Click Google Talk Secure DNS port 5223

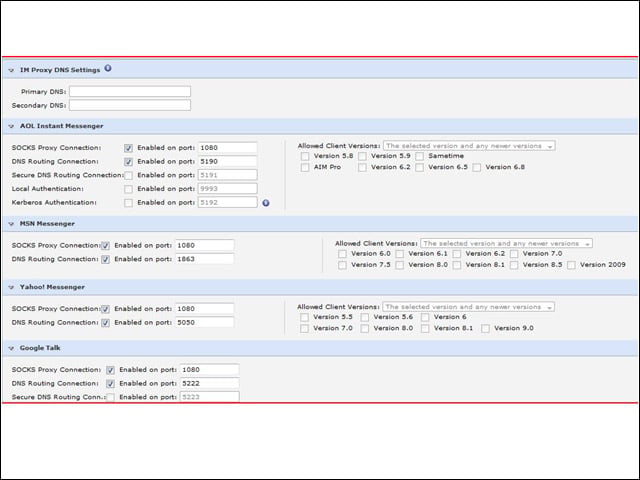209,397
